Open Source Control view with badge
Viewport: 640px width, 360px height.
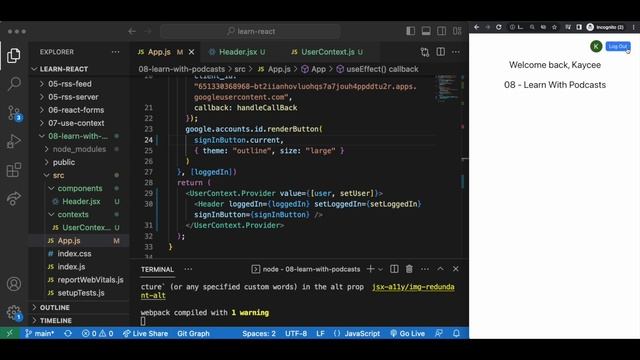(x=14, y=113)
